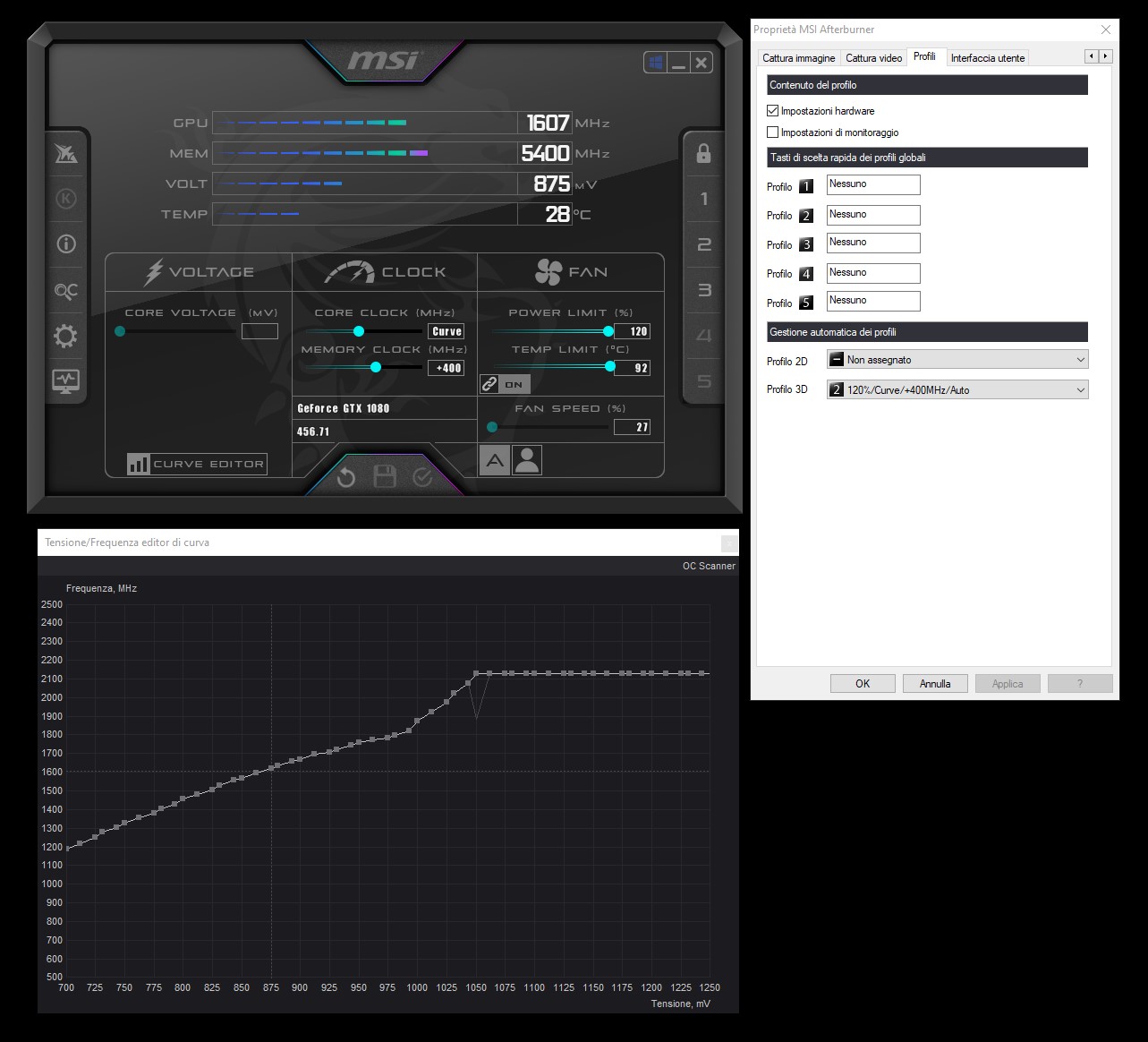Toggle the user-defined fan profile icon
Screen dimensions: 1148x1042
pyautogui.click(x=527, y=461)
